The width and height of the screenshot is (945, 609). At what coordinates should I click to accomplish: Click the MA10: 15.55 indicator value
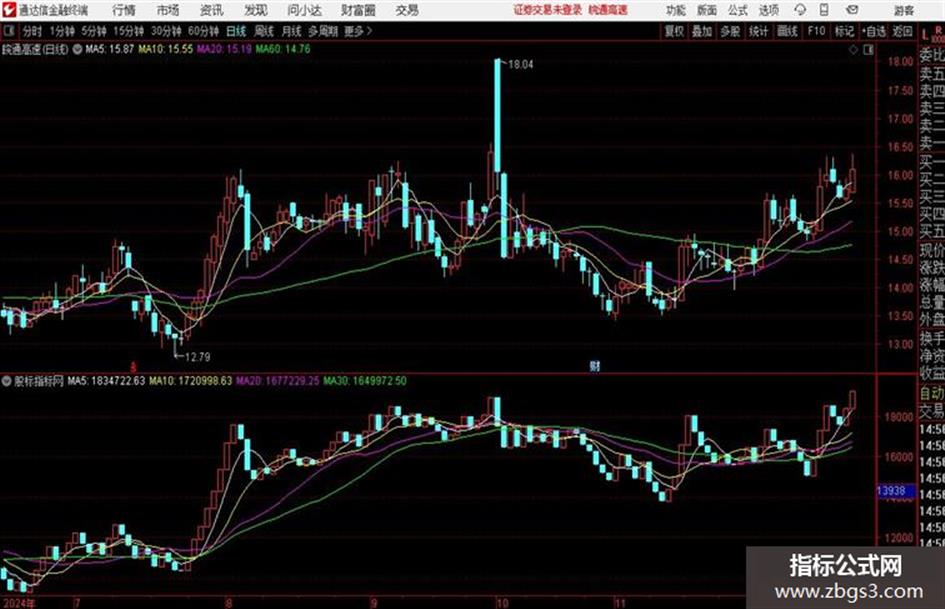166,49
